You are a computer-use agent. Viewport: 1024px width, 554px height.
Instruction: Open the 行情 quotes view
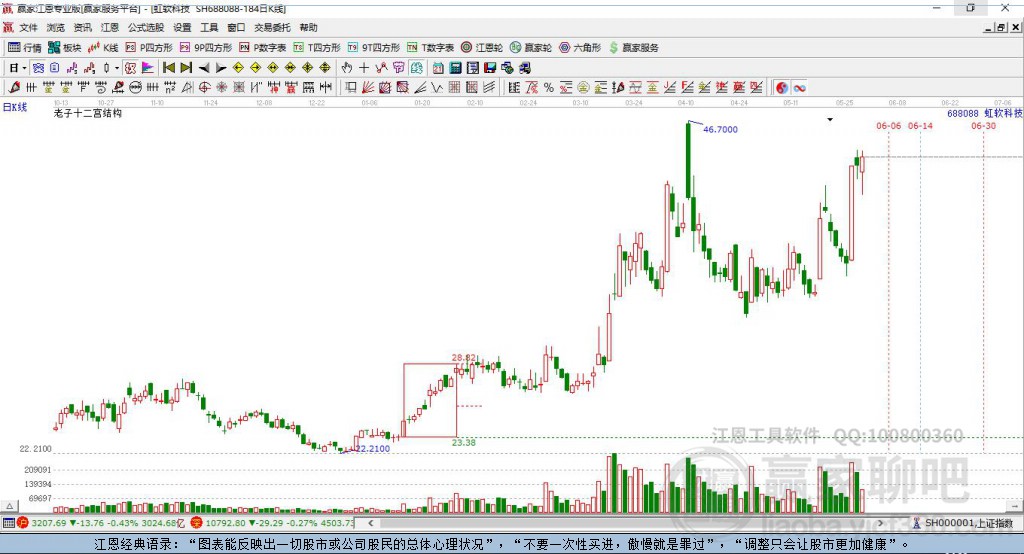24,48
